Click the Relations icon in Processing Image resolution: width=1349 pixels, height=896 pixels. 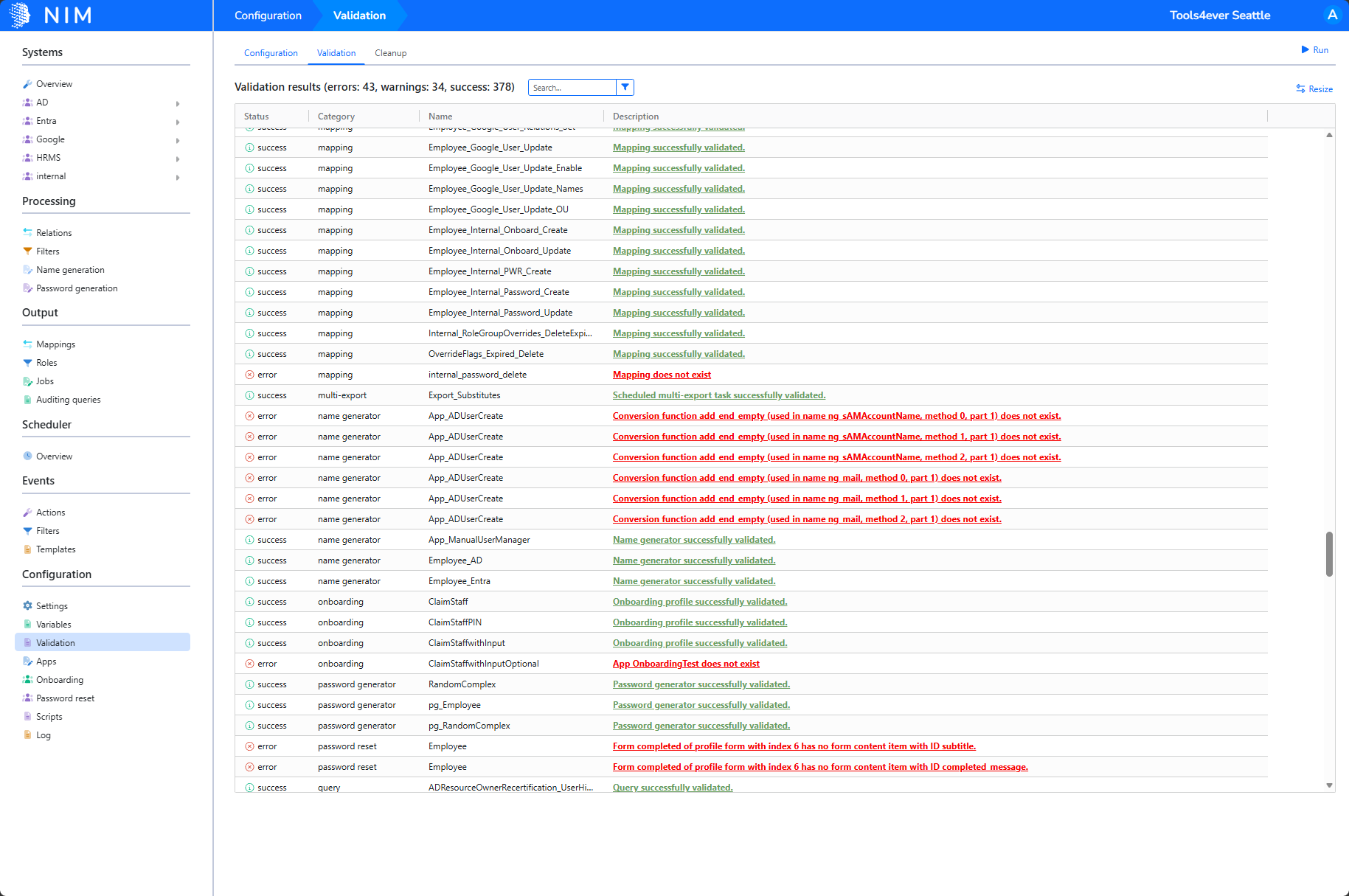click(x=27, y=232)
